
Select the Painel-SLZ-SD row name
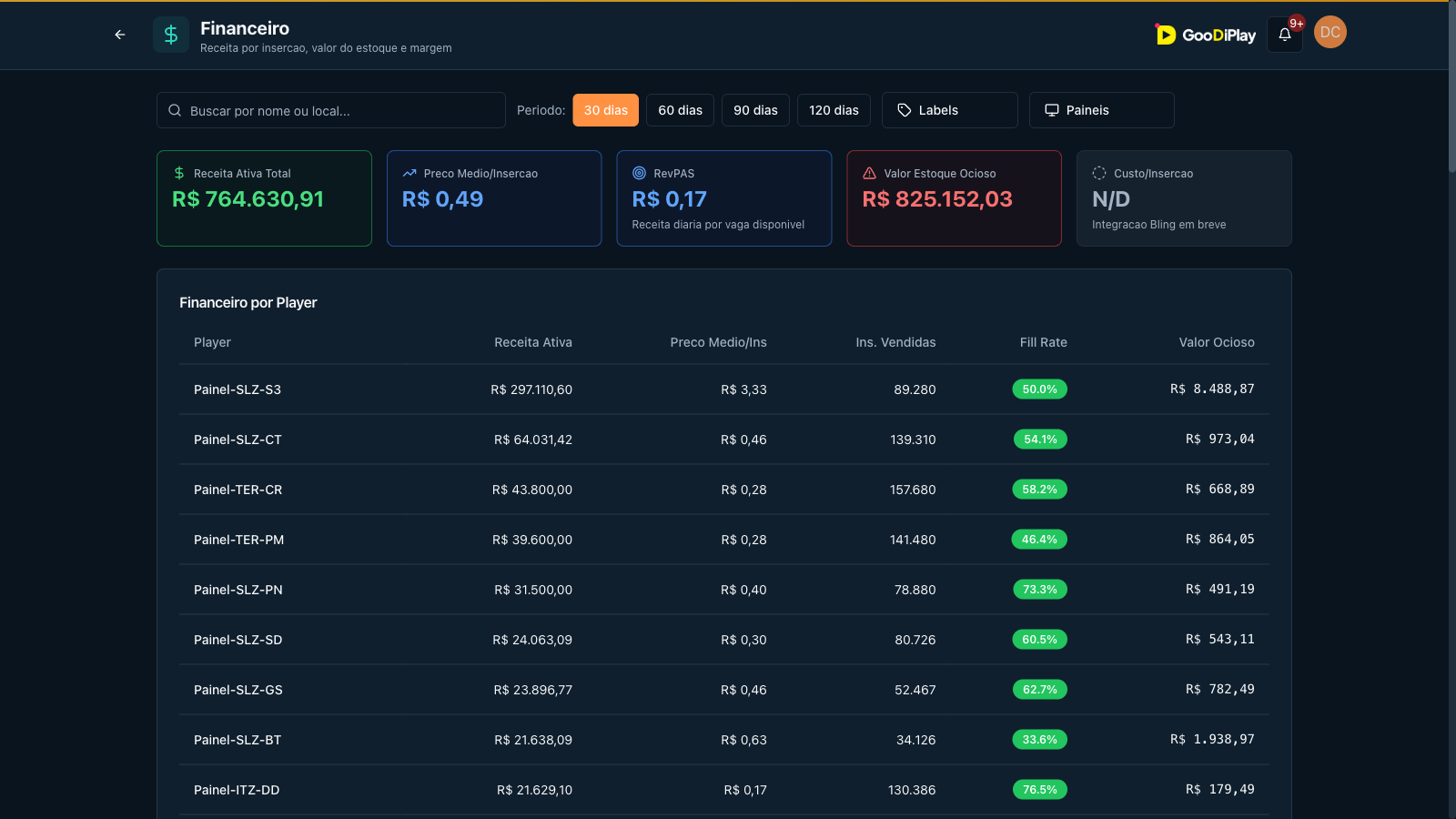238,640
